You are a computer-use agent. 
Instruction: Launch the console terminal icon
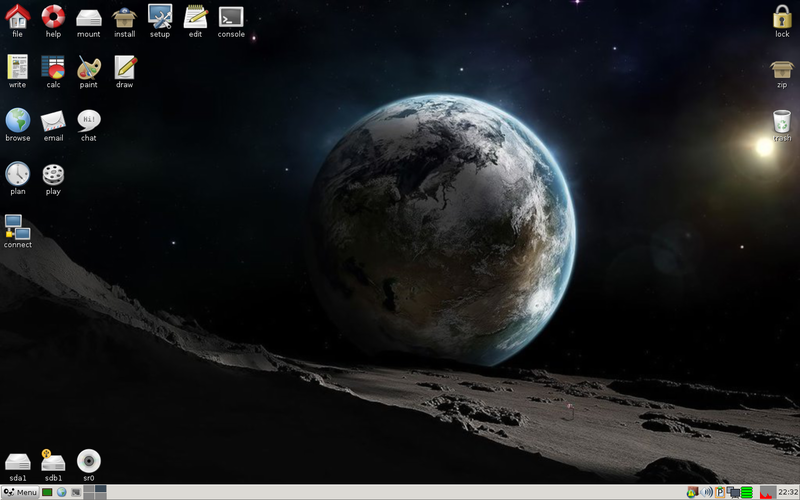[x=231, y=21]
